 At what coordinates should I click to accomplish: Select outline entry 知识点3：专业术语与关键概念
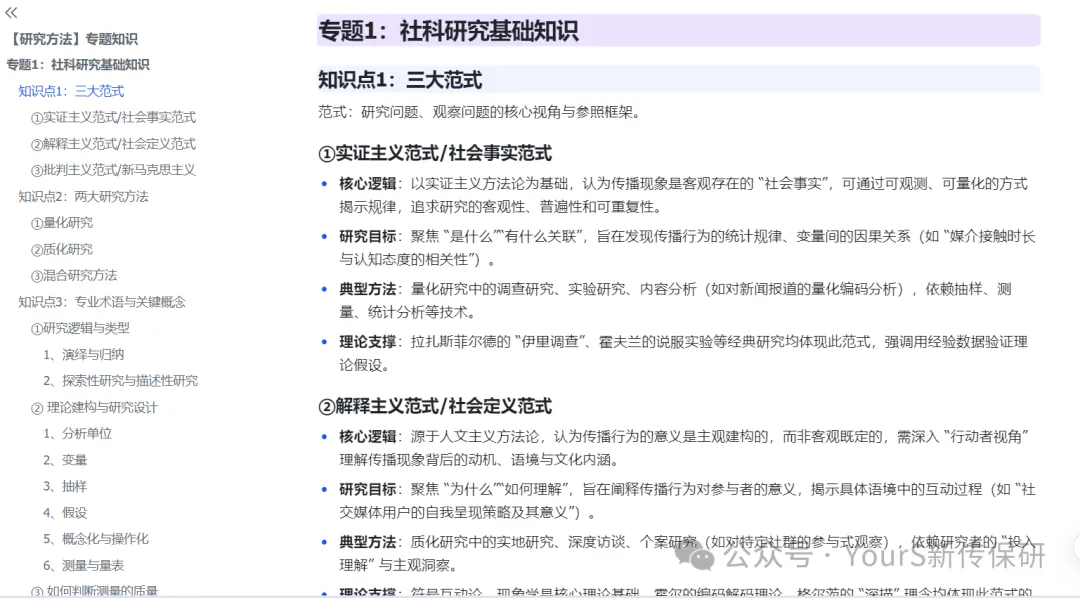click(x=102, y=302)
